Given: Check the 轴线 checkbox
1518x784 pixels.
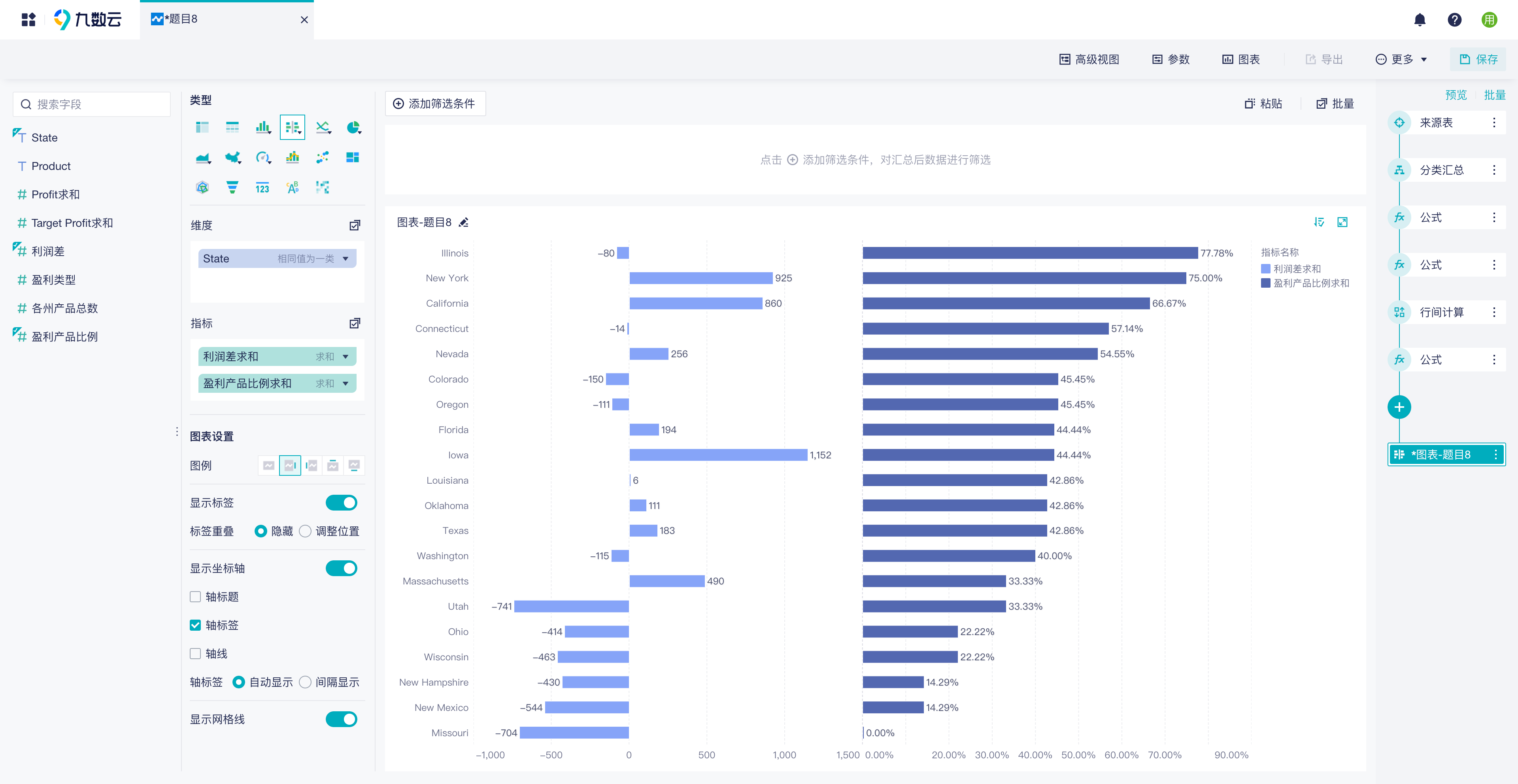Looking at the screenshot, I should pos(195,653).
